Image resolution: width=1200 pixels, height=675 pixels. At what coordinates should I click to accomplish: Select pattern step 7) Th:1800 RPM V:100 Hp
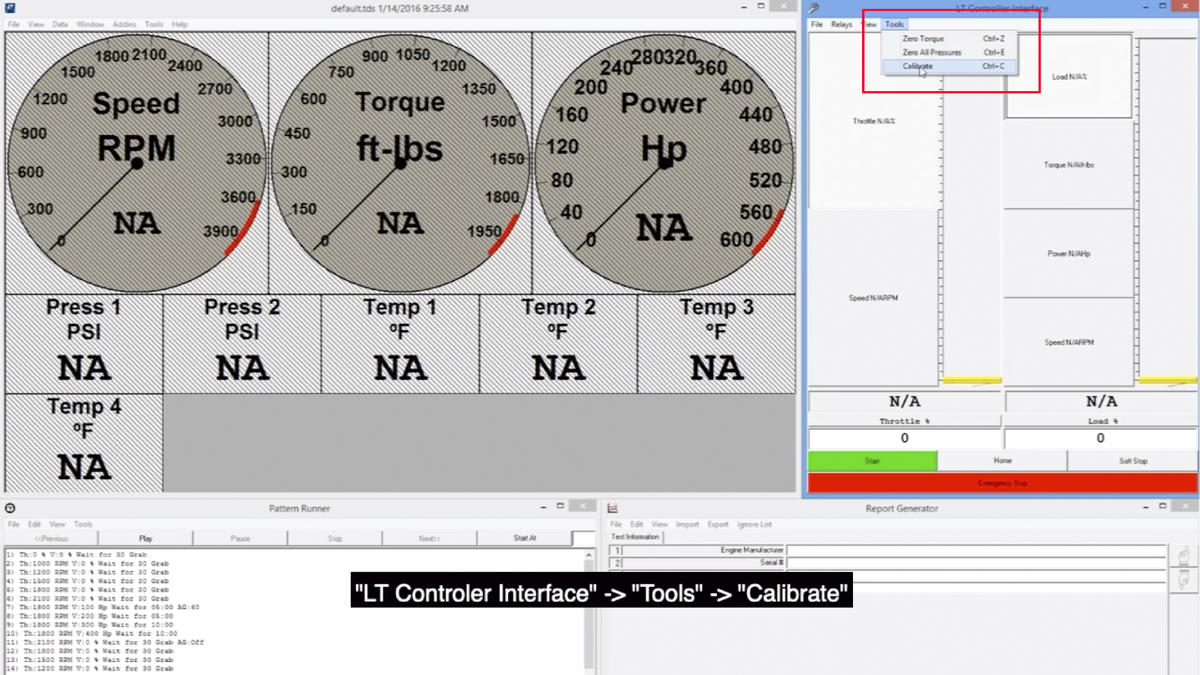(x=102, y=607)
